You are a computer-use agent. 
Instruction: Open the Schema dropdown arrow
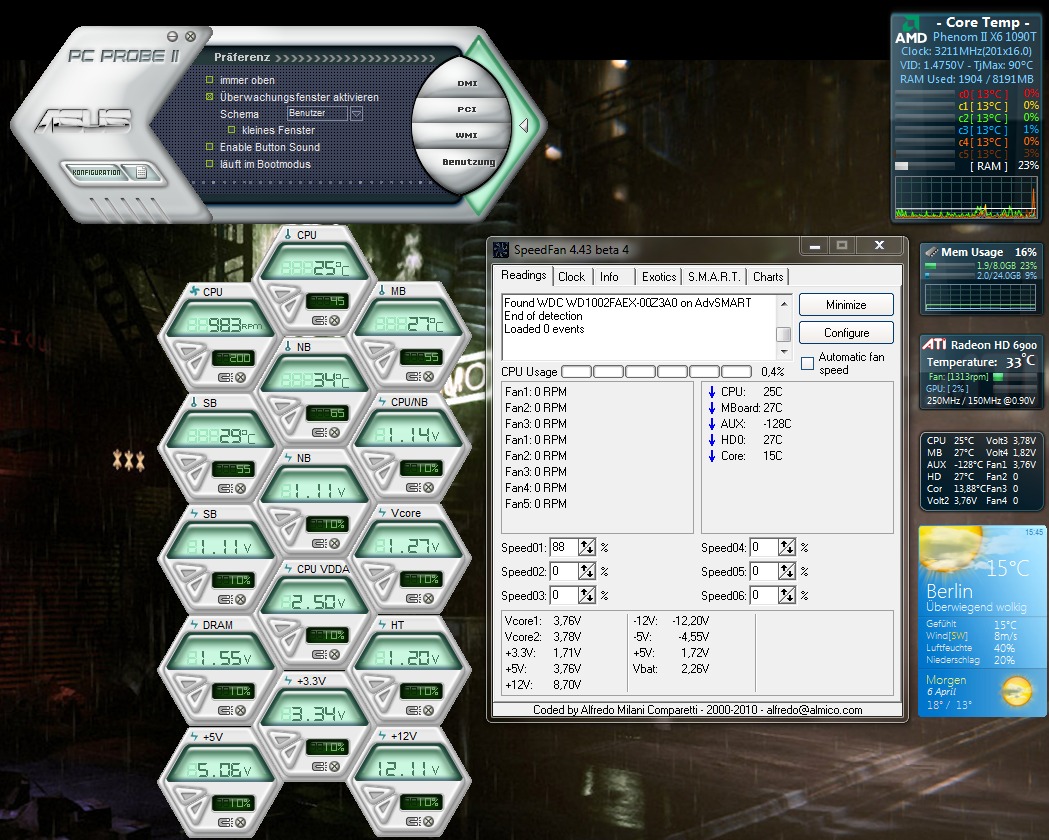pos(357,114)
